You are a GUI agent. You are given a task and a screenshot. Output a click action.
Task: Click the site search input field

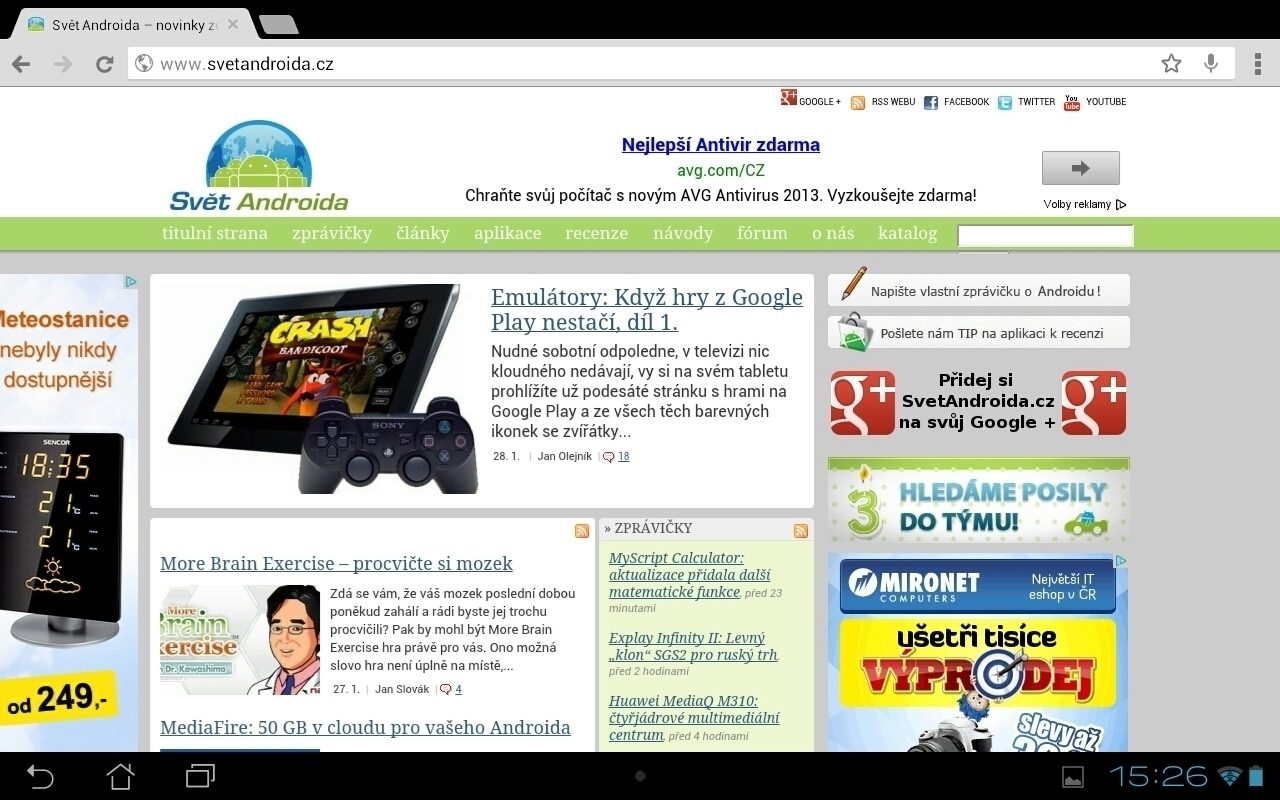pos(1045,236)
